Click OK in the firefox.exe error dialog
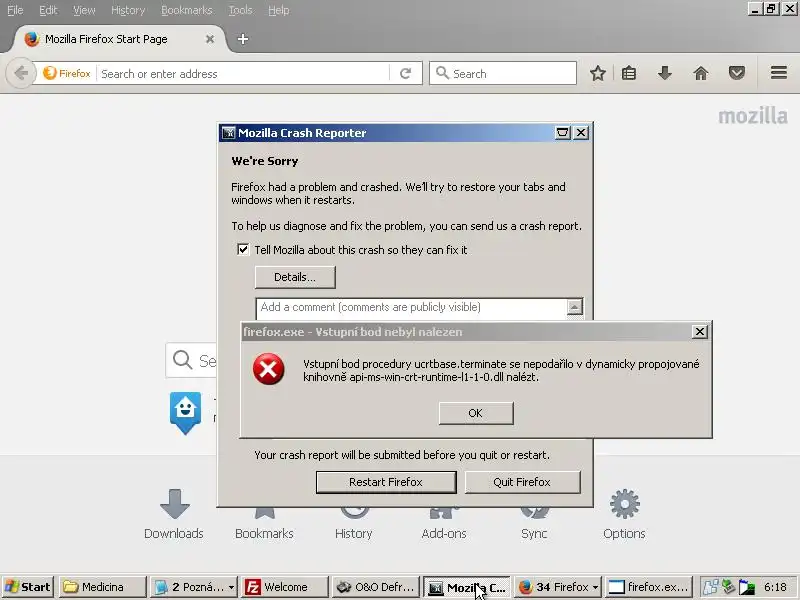This screenshot has width=800, height=600. pos(476,413)
